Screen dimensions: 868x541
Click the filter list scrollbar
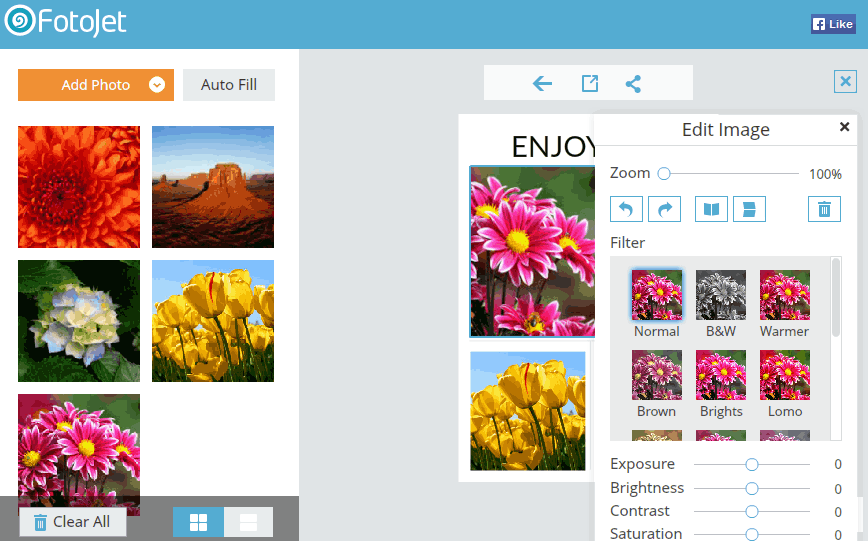836,297
